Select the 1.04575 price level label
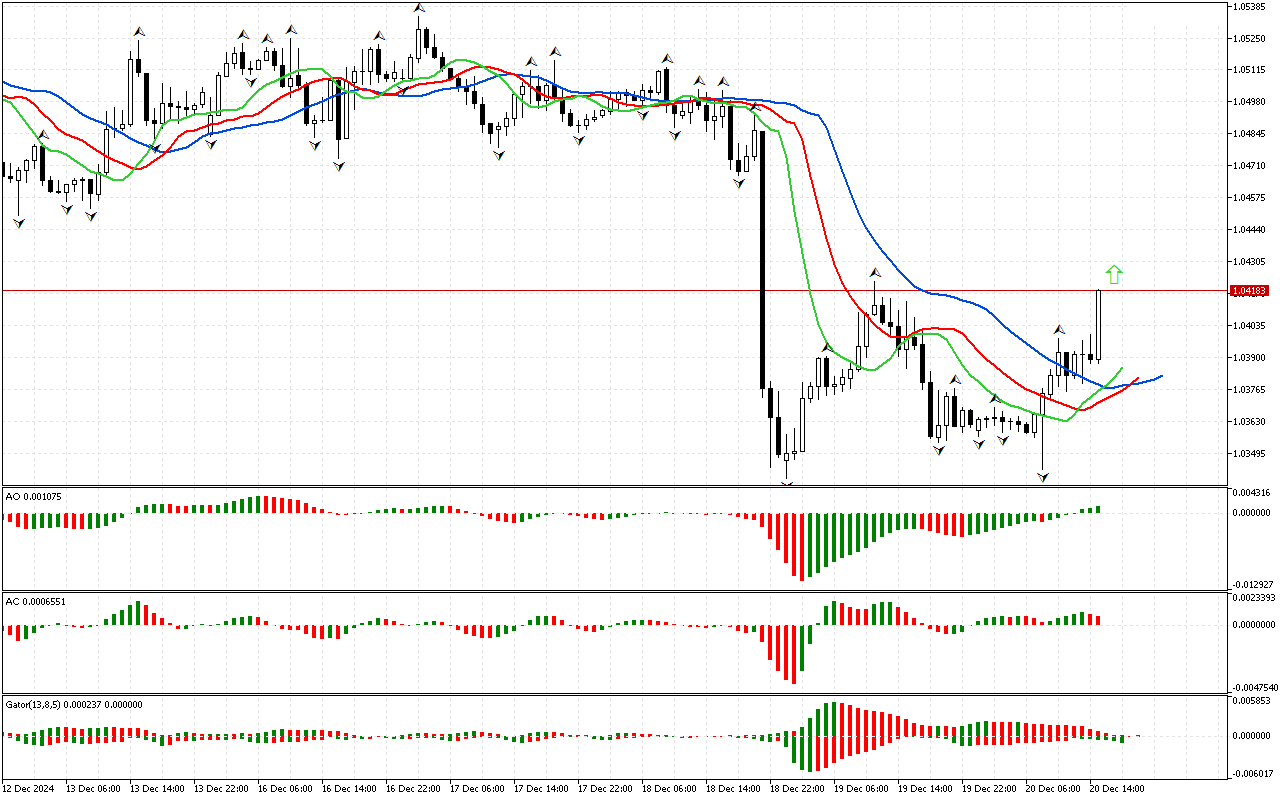The image size is (1280, 800). [x=1250, y=198]
